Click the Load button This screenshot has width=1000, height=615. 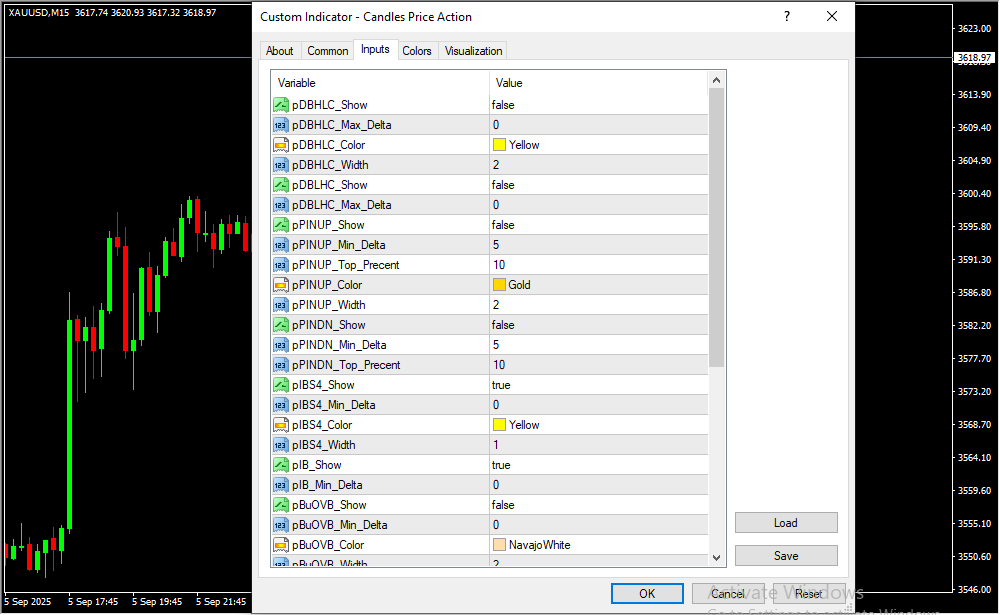coord(786,523)
